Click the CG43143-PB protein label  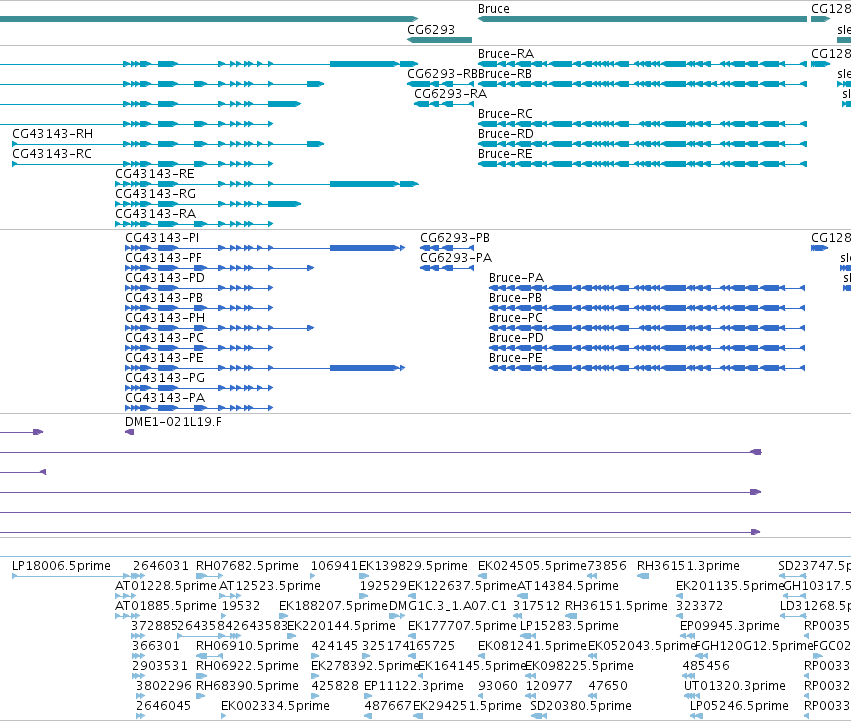pos(164,298)
